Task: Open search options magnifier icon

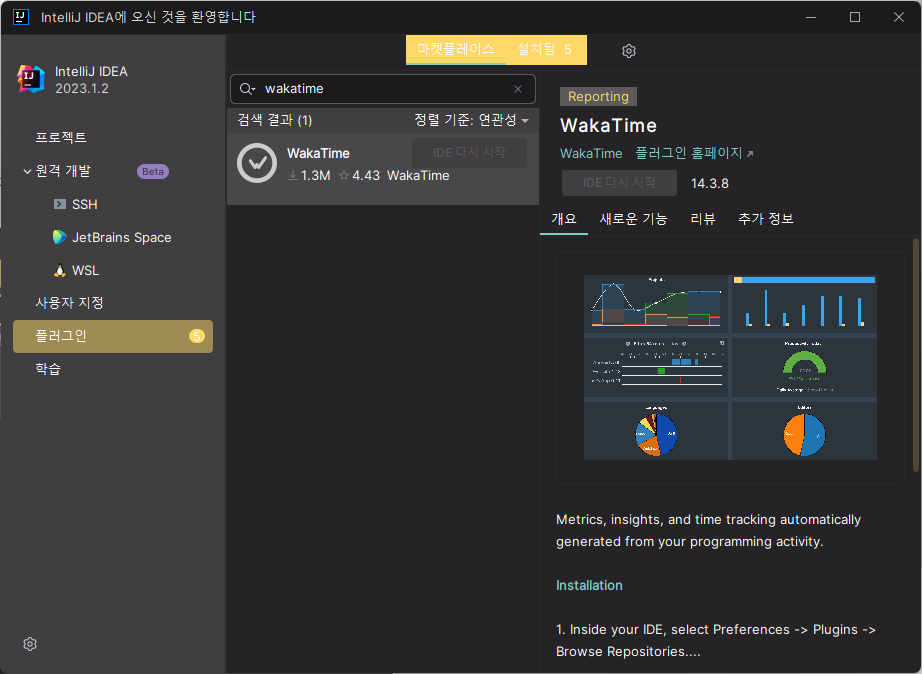Action: tap(247, 89)
